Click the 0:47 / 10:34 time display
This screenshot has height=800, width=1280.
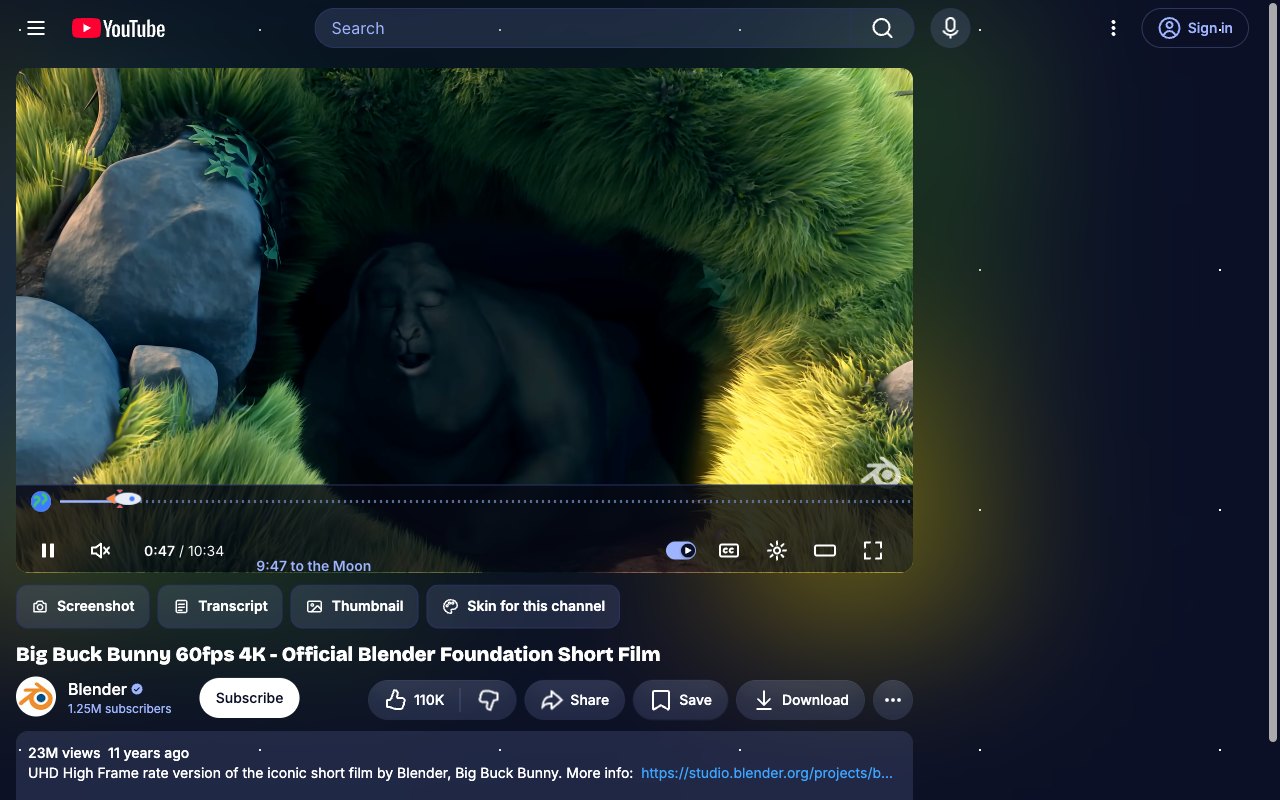coord(184,551)
